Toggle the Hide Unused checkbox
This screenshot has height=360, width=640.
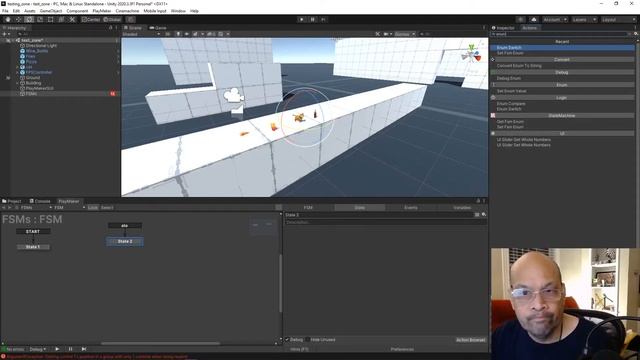tap(307, 340)
